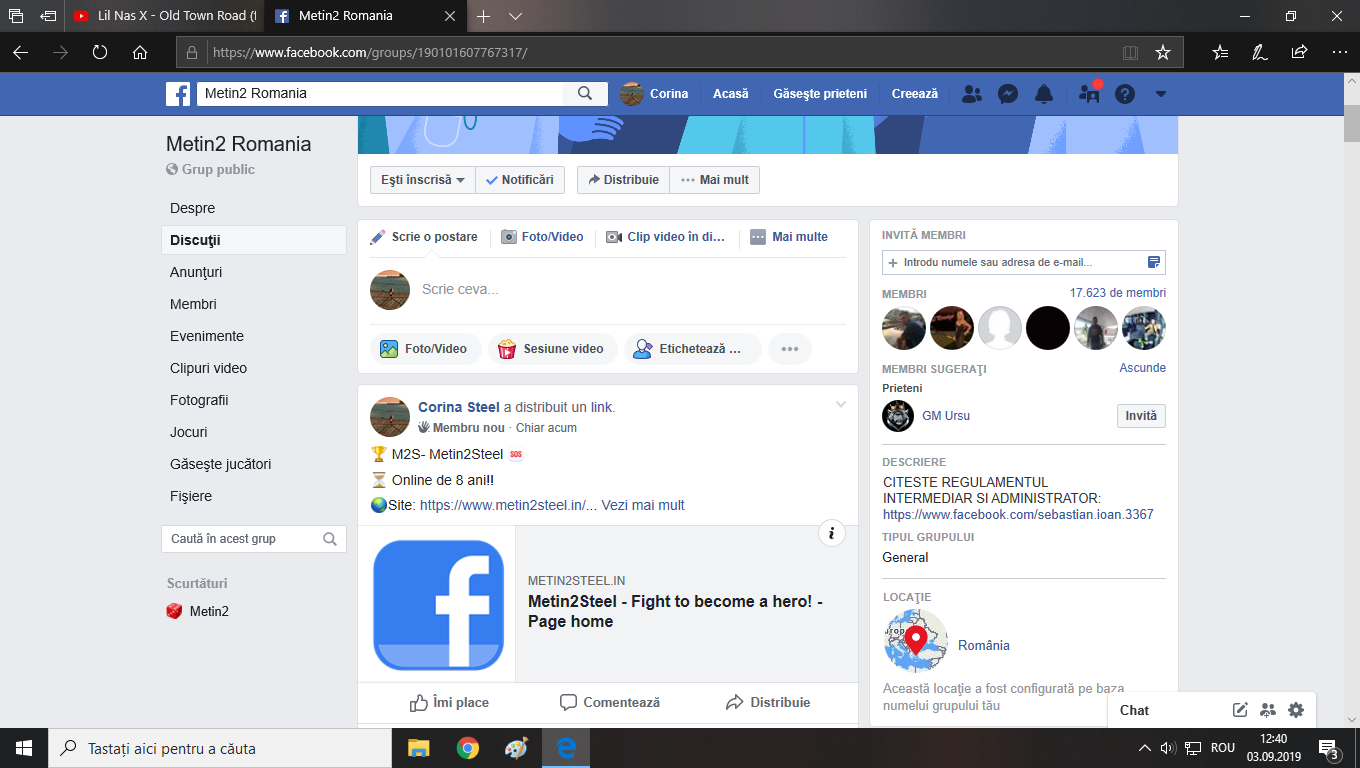Open File Explorer from taskbar
Viewport: 1360px width, 768px height.
tap(418, 748)
